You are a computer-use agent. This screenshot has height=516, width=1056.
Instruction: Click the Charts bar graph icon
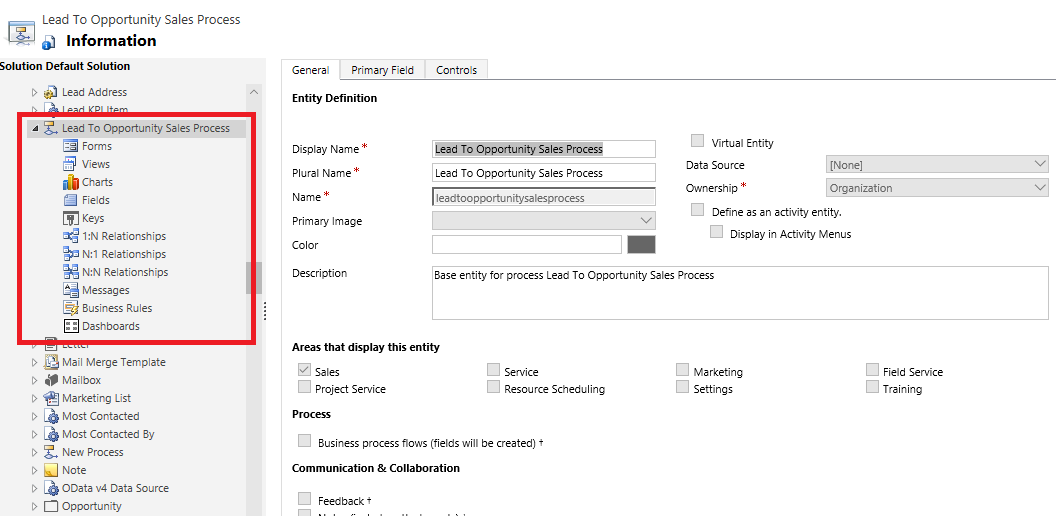pyautogui.click(x=71, y=182)
